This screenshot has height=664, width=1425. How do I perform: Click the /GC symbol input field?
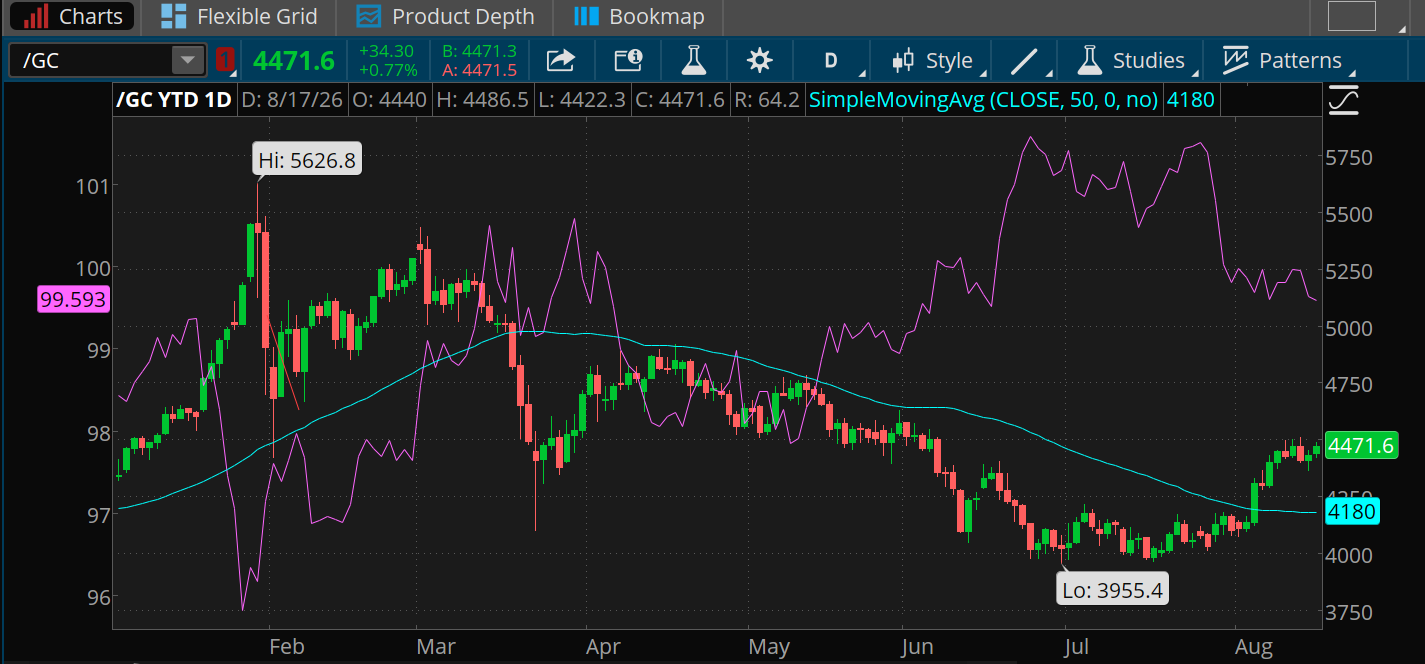(x=90, y=61)
